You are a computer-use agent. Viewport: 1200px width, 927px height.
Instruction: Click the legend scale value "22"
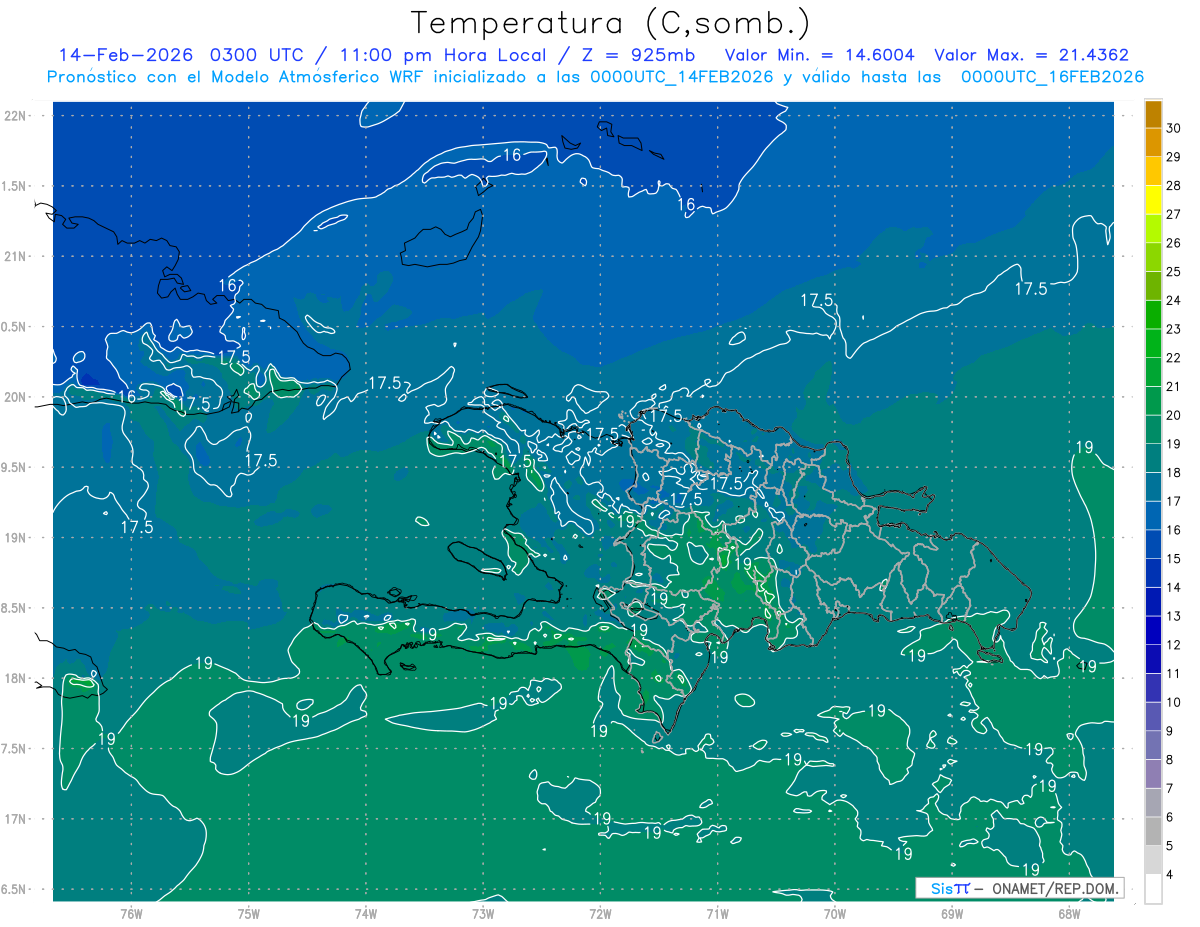click(x=1175, y=358)
